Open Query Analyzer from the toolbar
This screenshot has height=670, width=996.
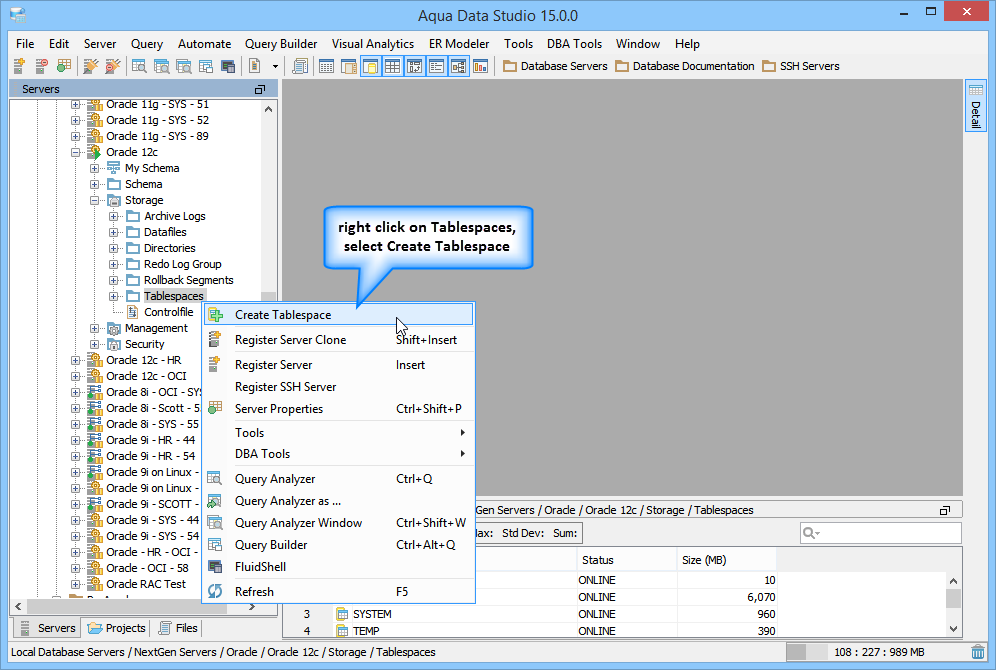pyautogui.click(x=139, y=65)
